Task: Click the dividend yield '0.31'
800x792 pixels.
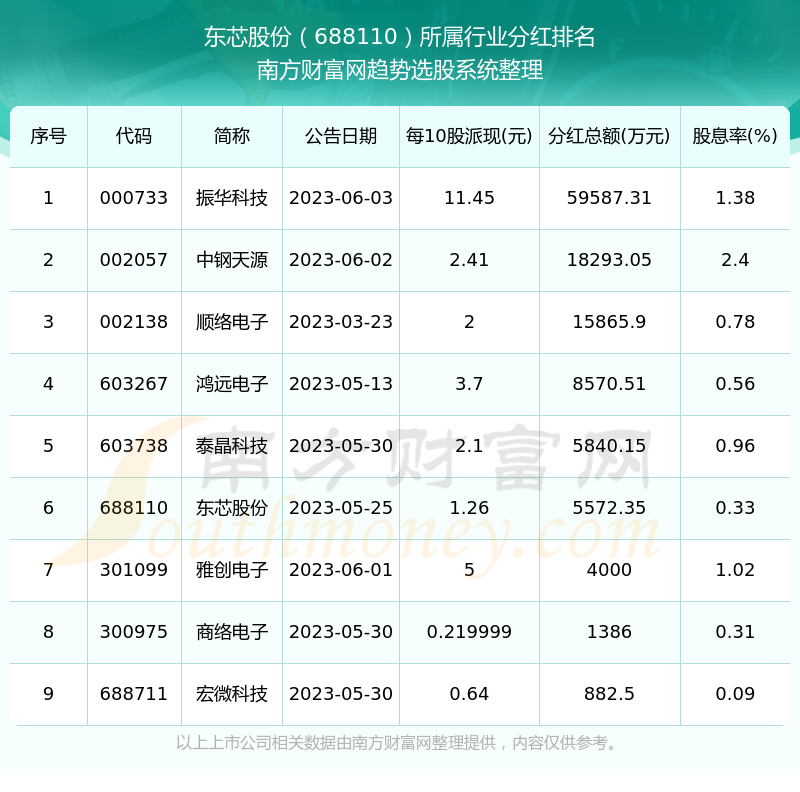Action: point(735,632)
